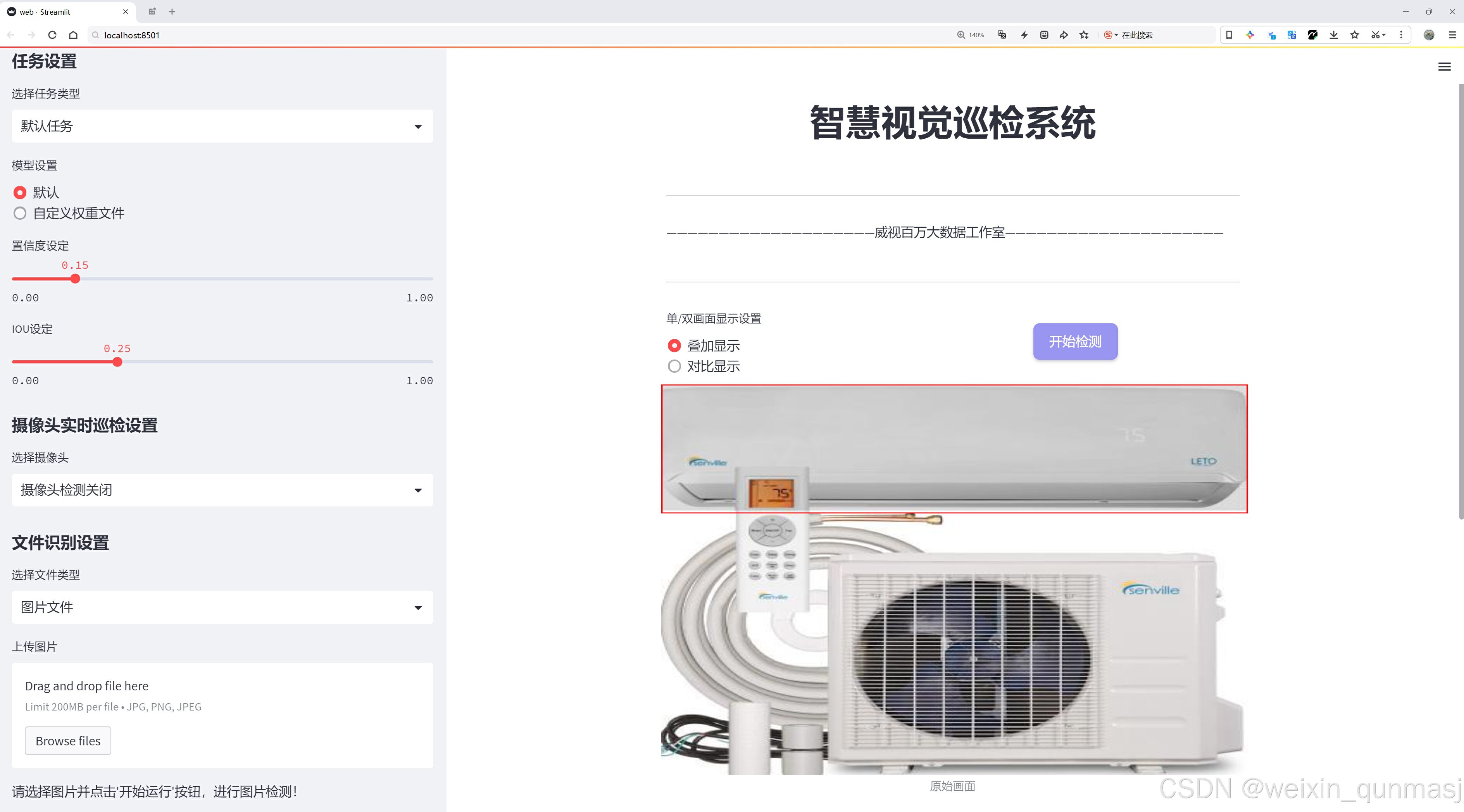The height and width of the screenshot is (812, 1464).
Task: Open a new browser tab with plus
Action: pos(172,11)
